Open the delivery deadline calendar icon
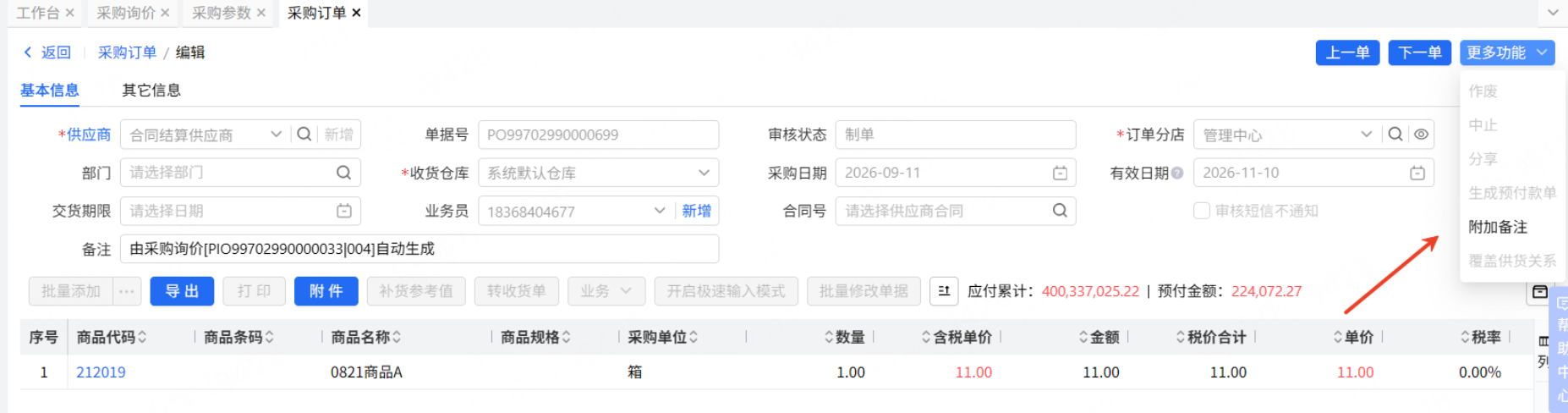Viewport: 1568px width, 413px height. pos(344,211)
